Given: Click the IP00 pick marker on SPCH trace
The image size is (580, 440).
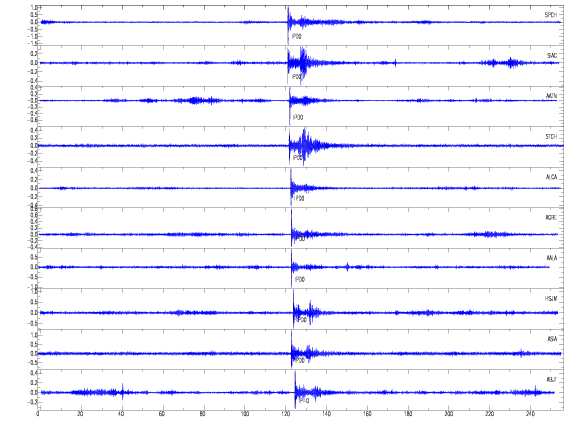Looking at the screenshot, I should point(297,37).
